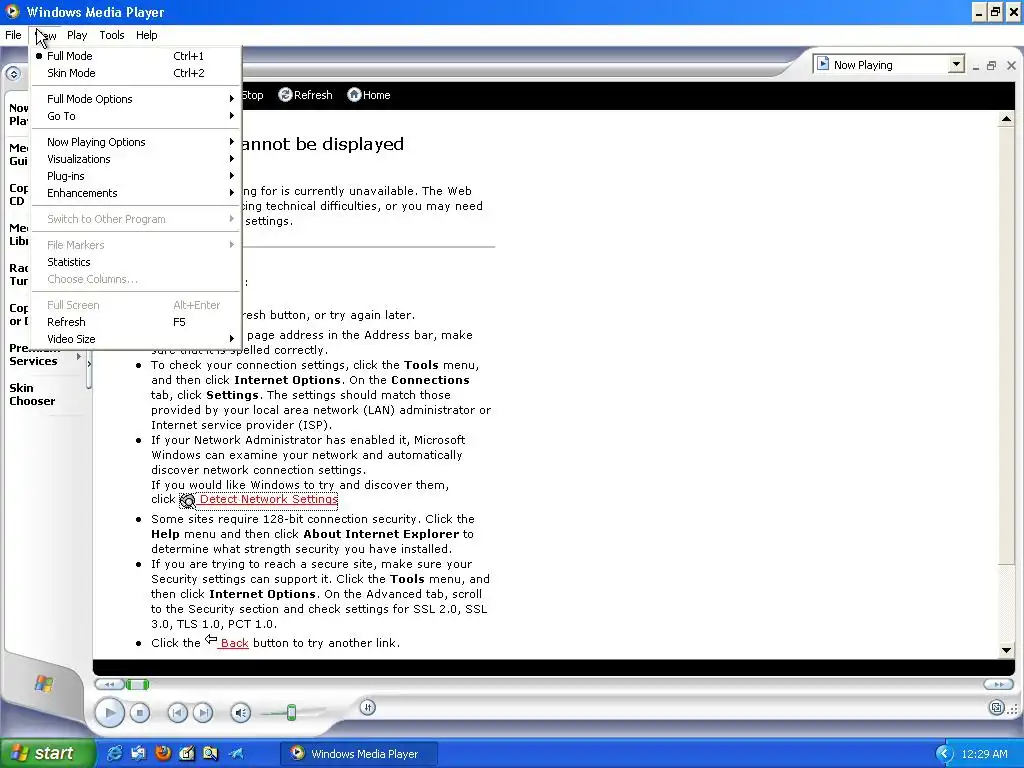Image resolution: width=1024 pixels, height=768 pixels.
Task: Launch Firefox from quick launch
Action: point(163,754)
